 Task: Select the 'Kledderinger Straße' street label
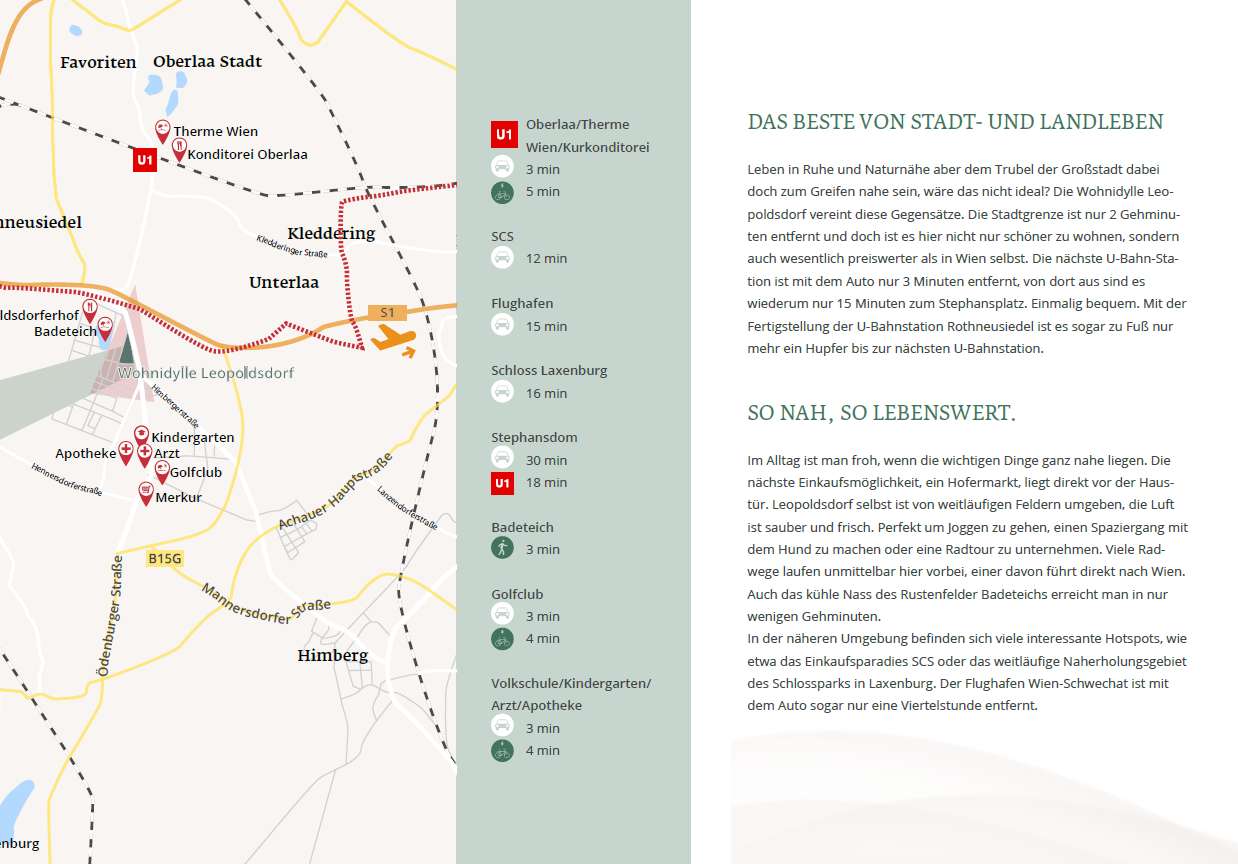[x=292, y=246]
